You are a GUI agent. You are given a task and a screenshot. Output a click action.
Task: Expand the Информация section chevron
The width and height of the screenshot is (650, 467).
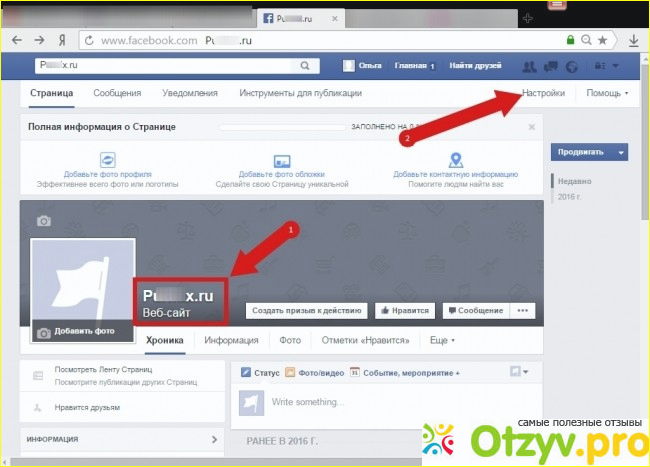click(x=214, y=439)
